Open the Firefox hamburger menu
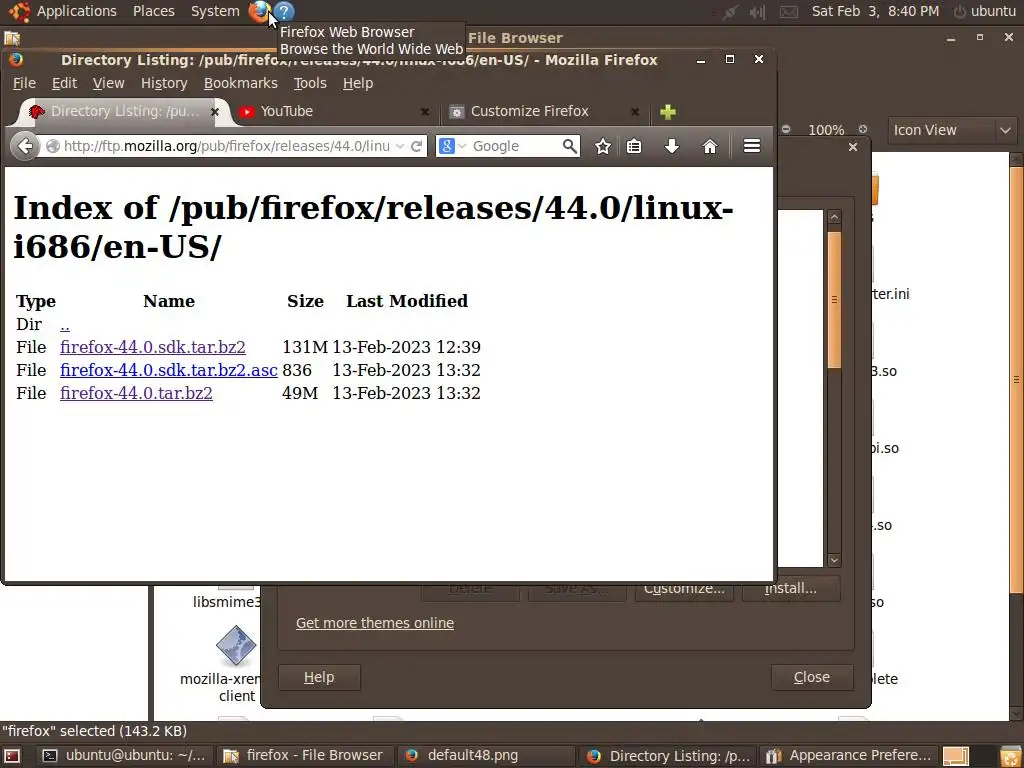Screen dimensions: 1024x768 point(752,146)
